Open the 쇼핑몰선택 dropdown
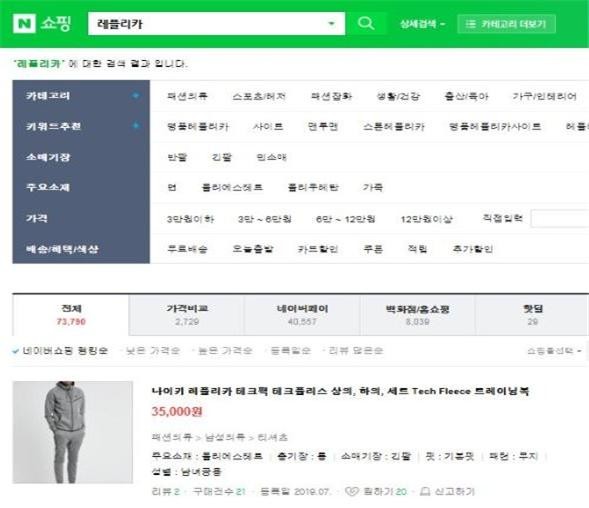 coord(554,351)
